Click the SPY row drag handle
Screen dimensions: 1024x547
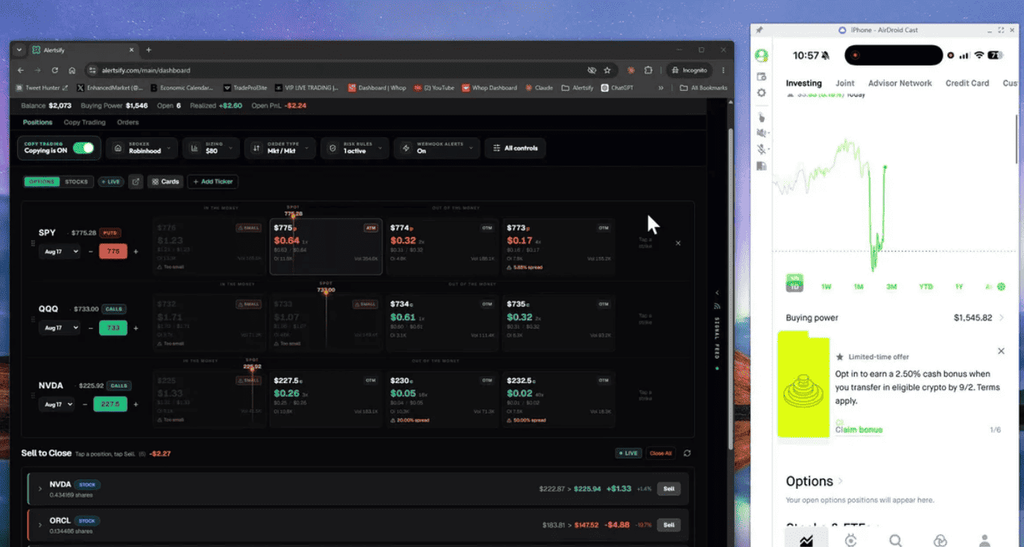click(33, 243)
